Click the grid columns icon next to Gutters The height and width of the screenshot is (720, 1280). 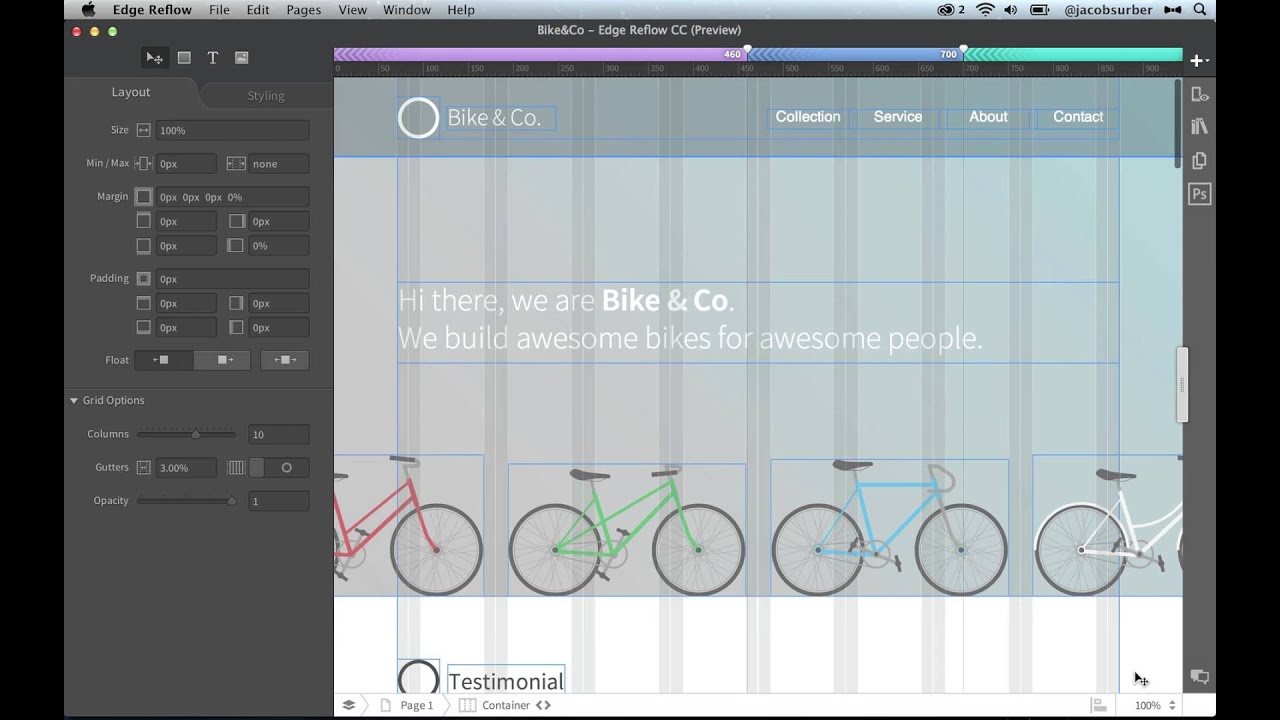point(236,467)
